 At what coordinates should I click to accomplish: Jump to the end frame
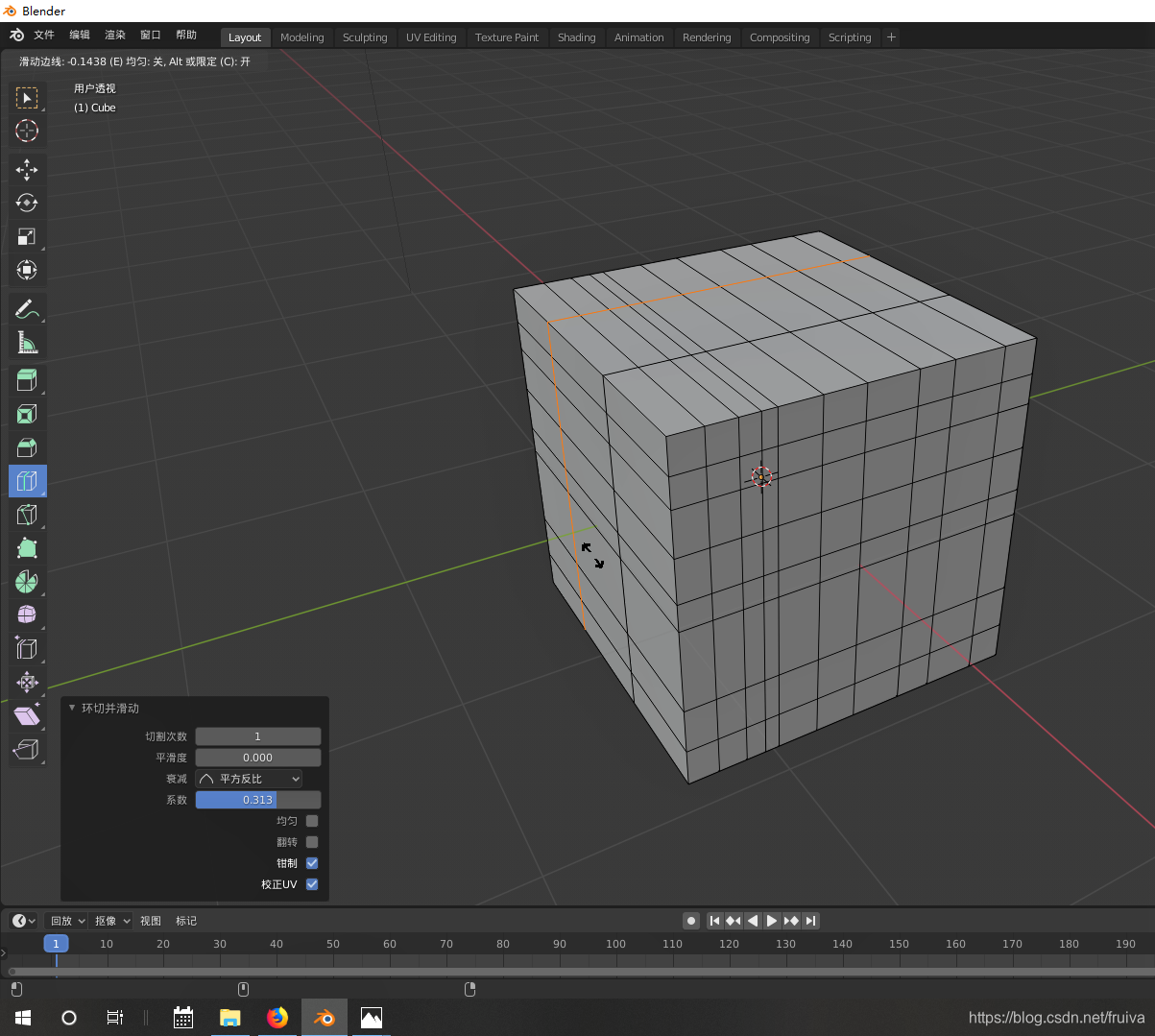[x=810, y=921]
